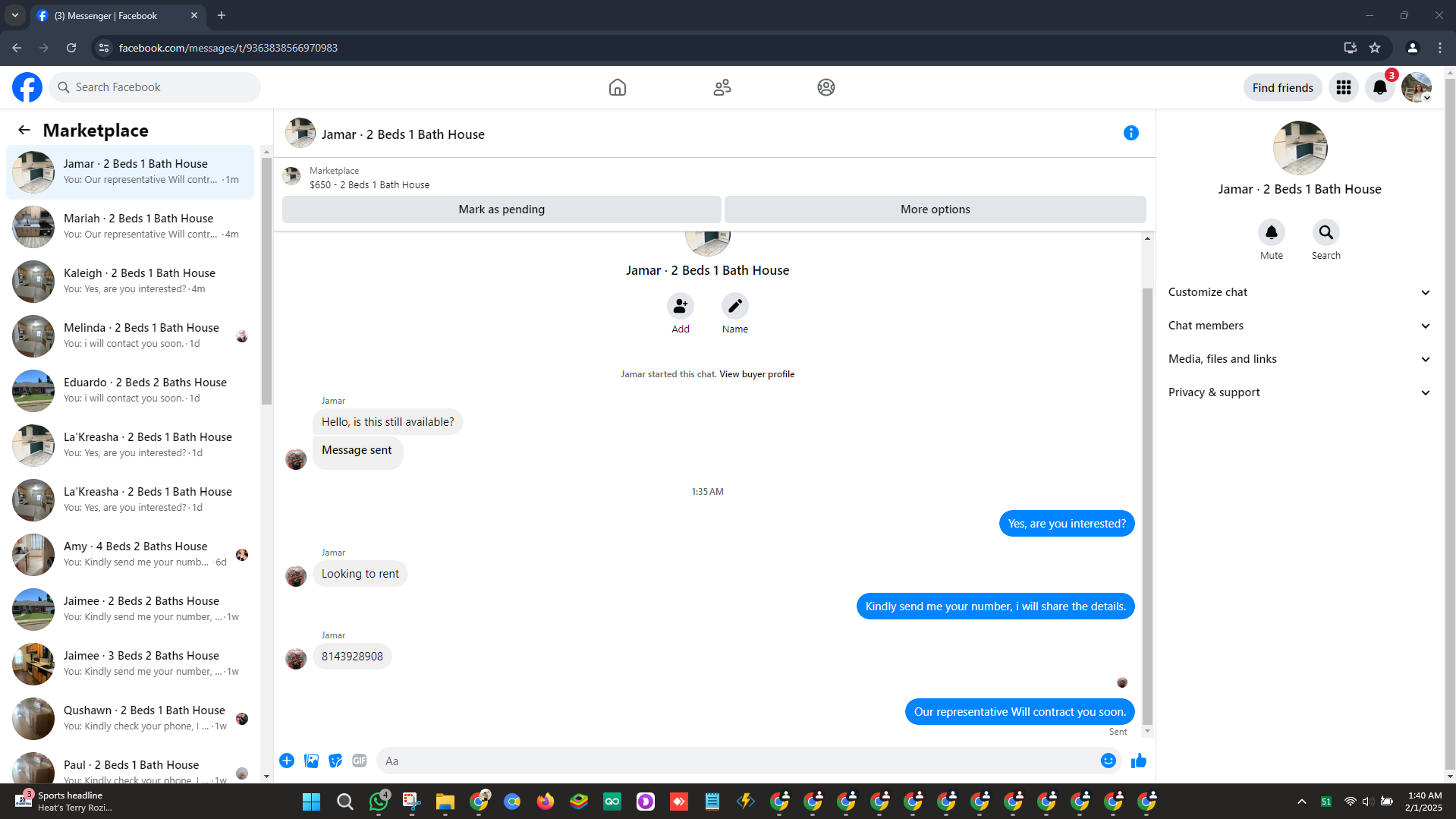Open the Sports headline news widget
Image resolution: width=1456 pixels, height=819 pixels.
pos(64,802)
